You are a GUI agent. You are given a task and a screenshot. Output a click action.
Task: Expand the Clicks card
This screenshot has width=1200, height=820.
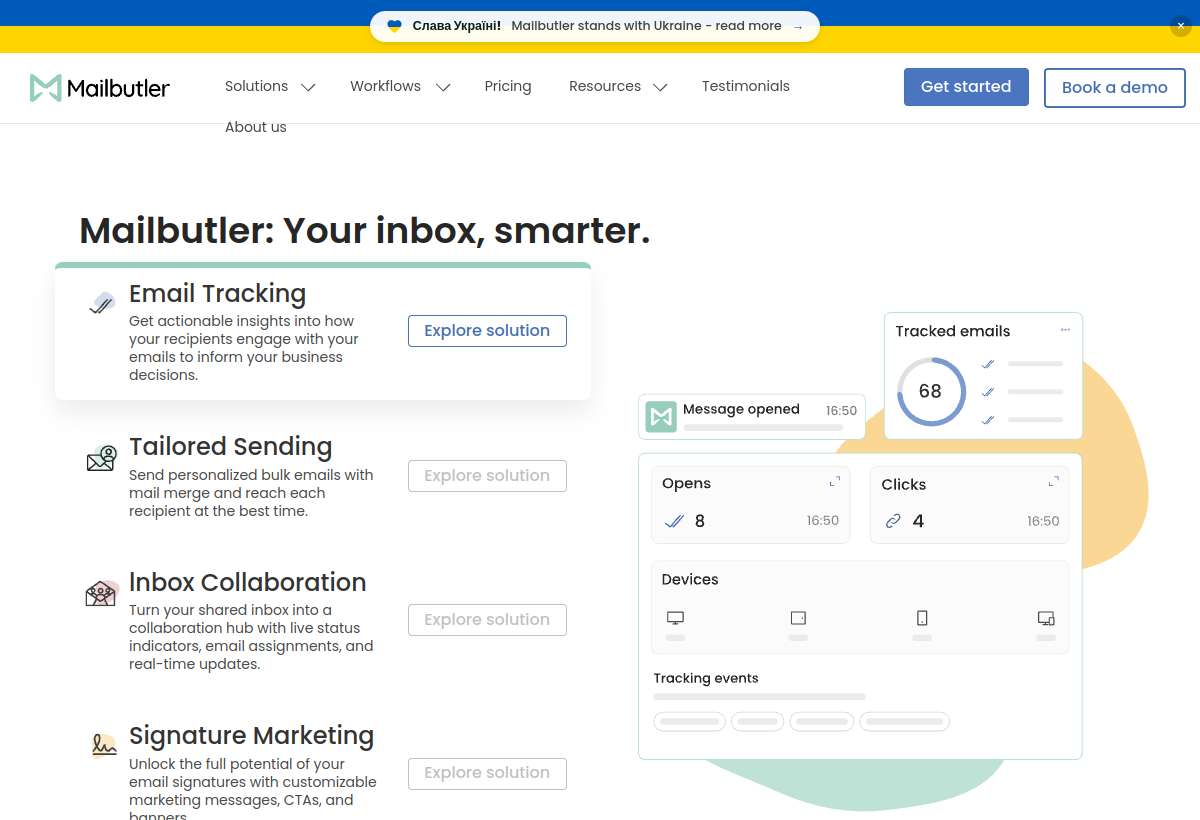1053,482
